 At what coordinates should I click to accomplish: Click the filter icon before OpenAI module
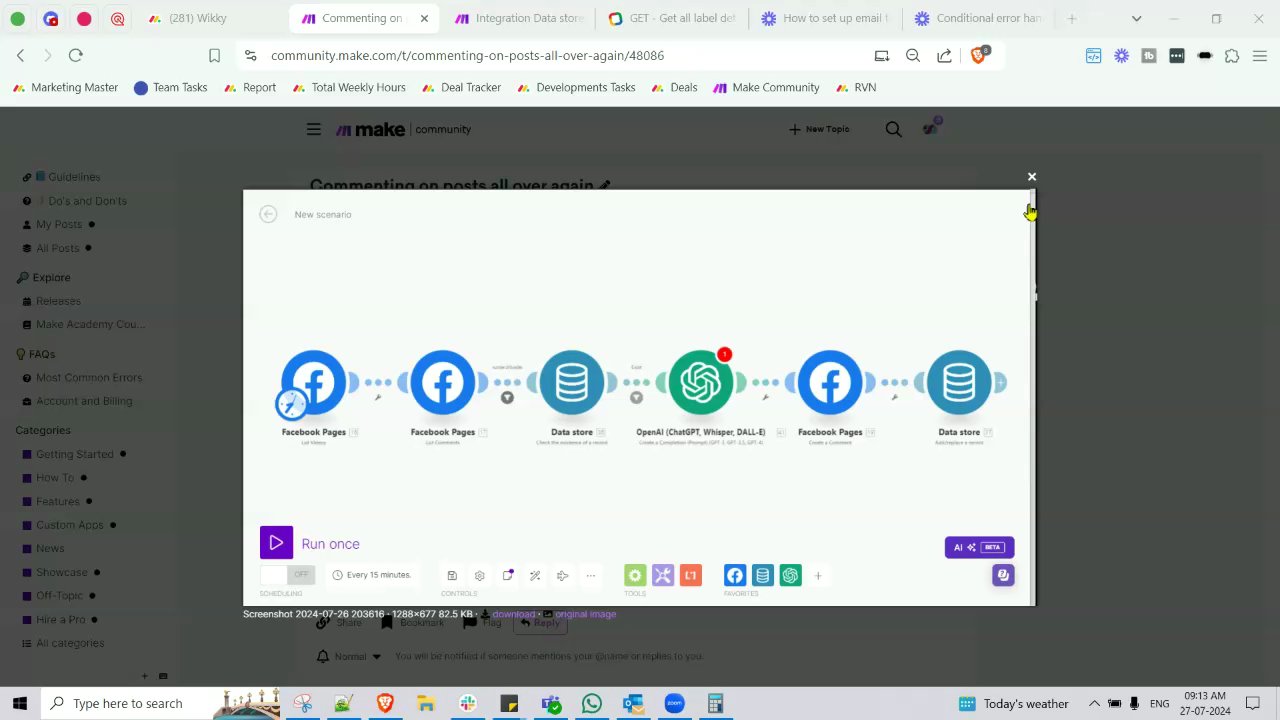(x=636, y=397)
